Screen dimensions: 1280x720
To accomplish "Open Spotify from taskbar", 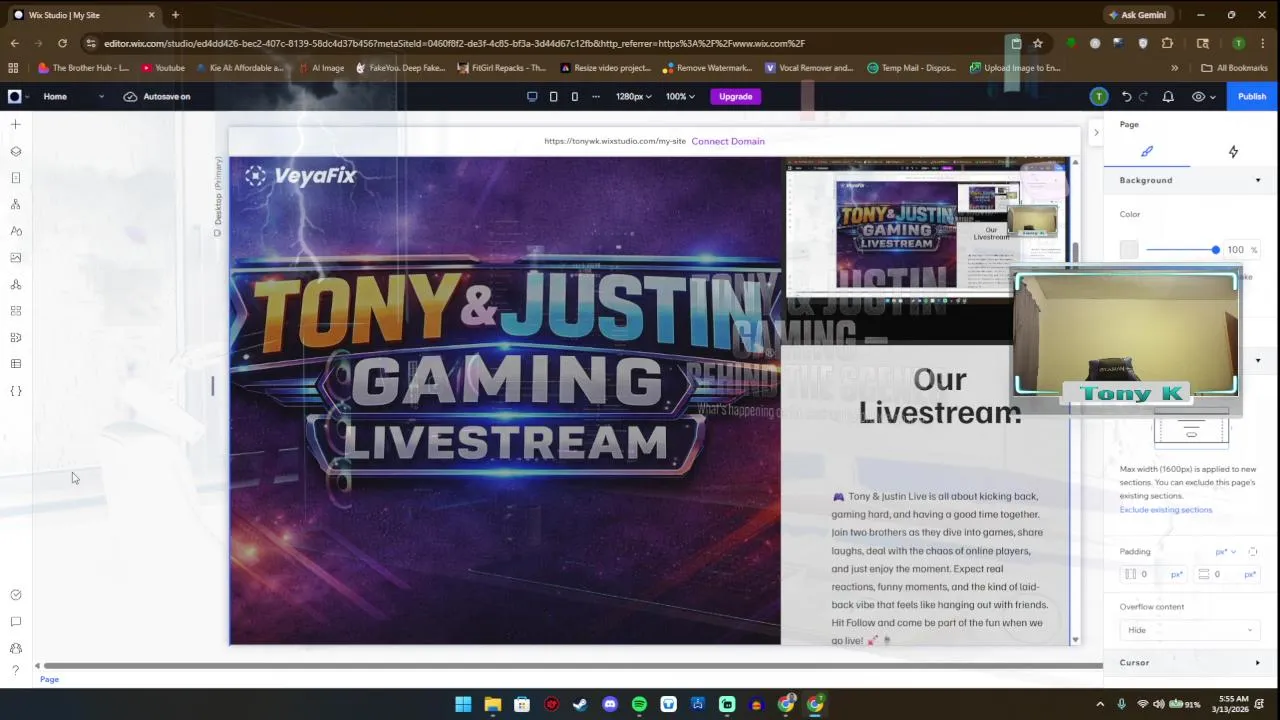I will pos(639,704).
